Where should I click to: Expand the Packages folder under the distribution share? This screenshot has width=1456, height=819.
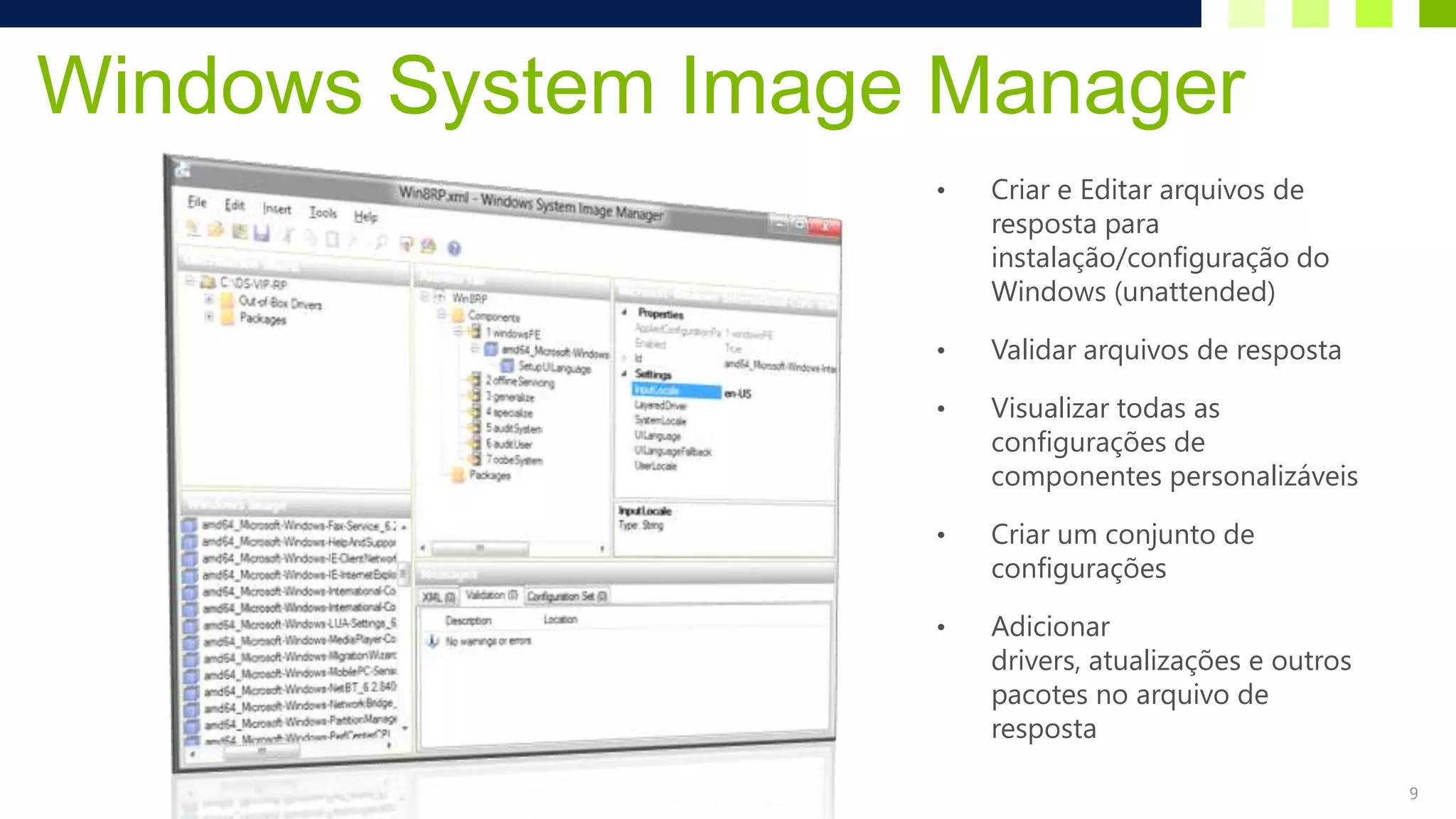(209, 316)
